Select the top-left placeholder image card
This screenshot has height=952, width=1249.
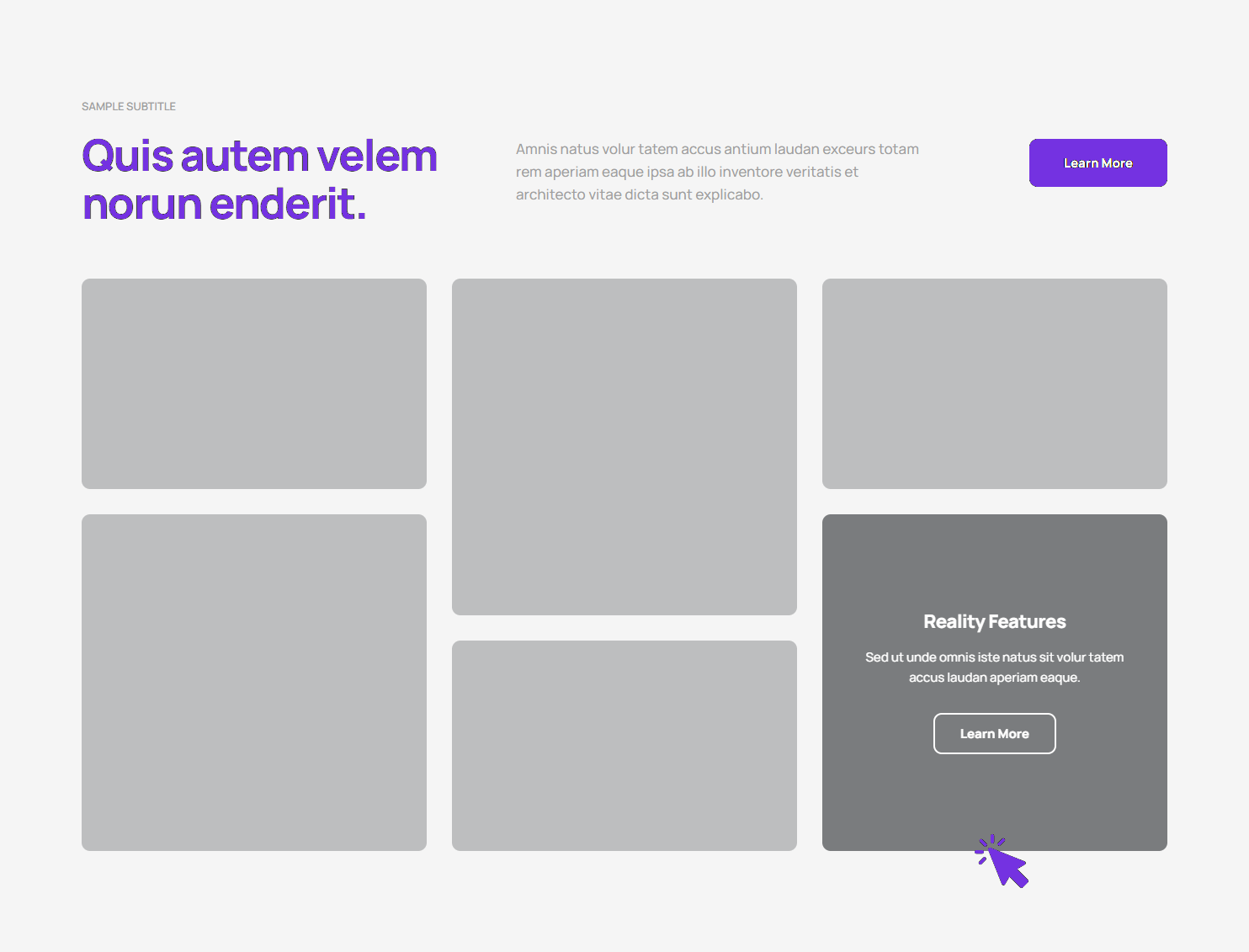254,384
